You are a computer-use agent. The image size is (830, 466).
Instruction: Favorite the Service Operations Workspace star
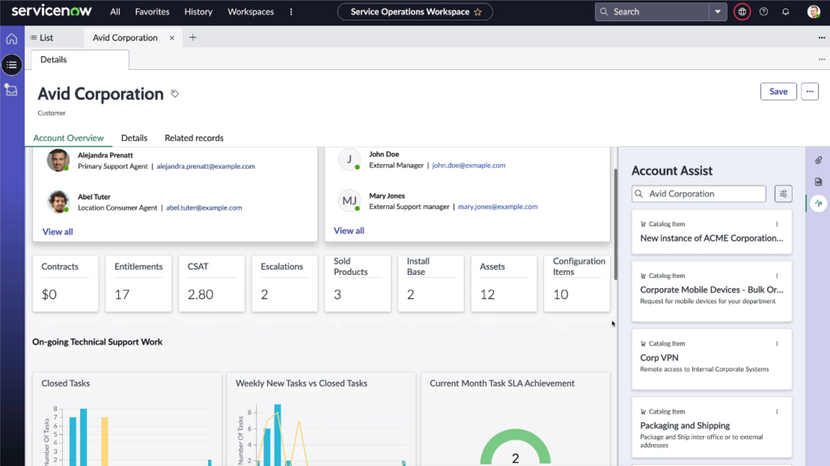[478, 12]
